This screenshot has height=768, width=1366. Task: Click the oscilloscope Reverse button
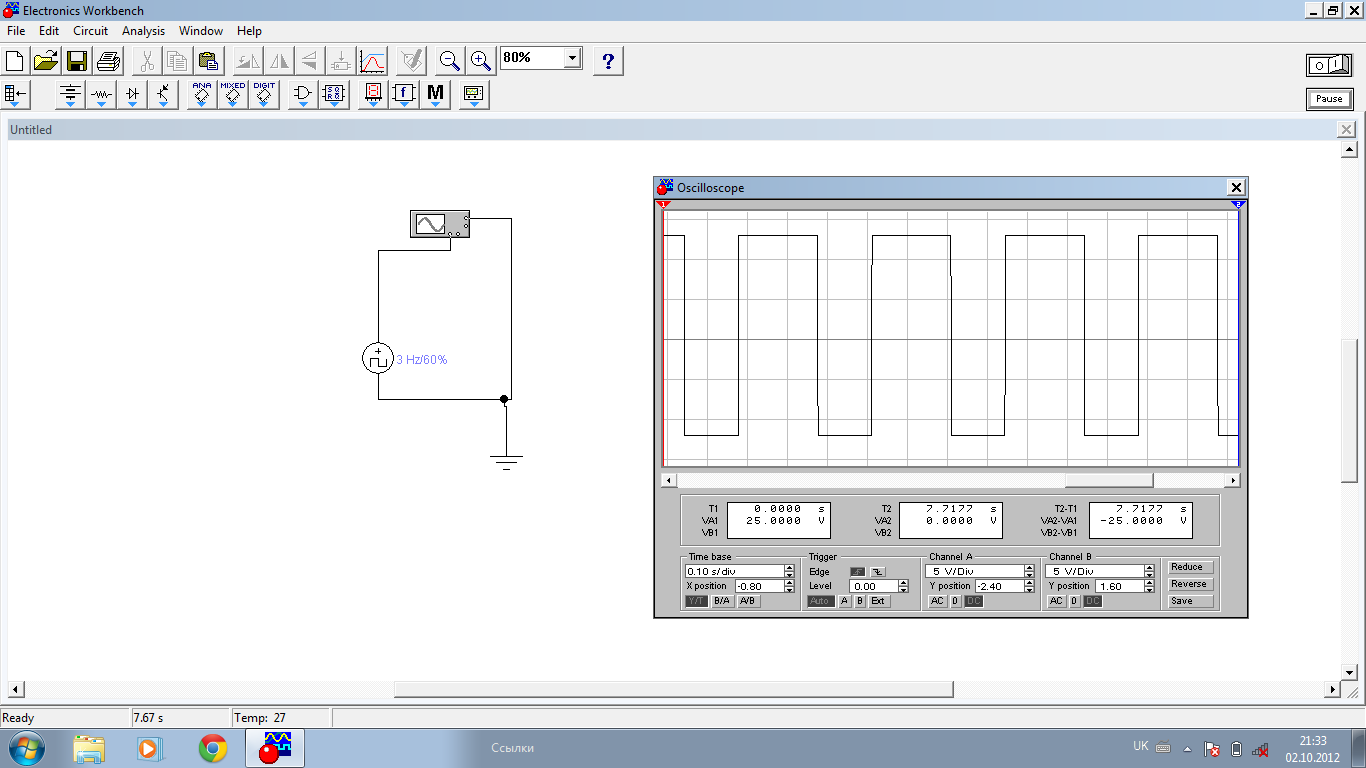tap(1190, 584)
